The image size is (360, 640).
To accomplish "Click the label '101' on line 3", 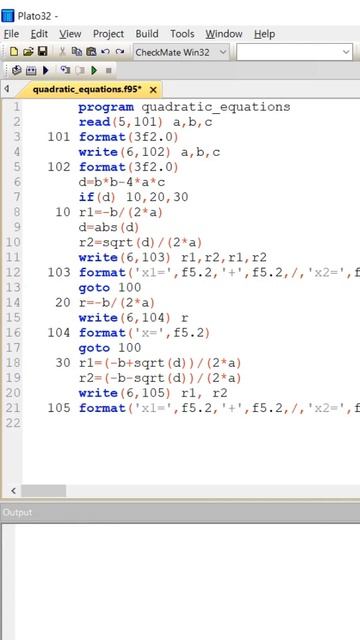I will pyautogui.click(x=59, y=137).
